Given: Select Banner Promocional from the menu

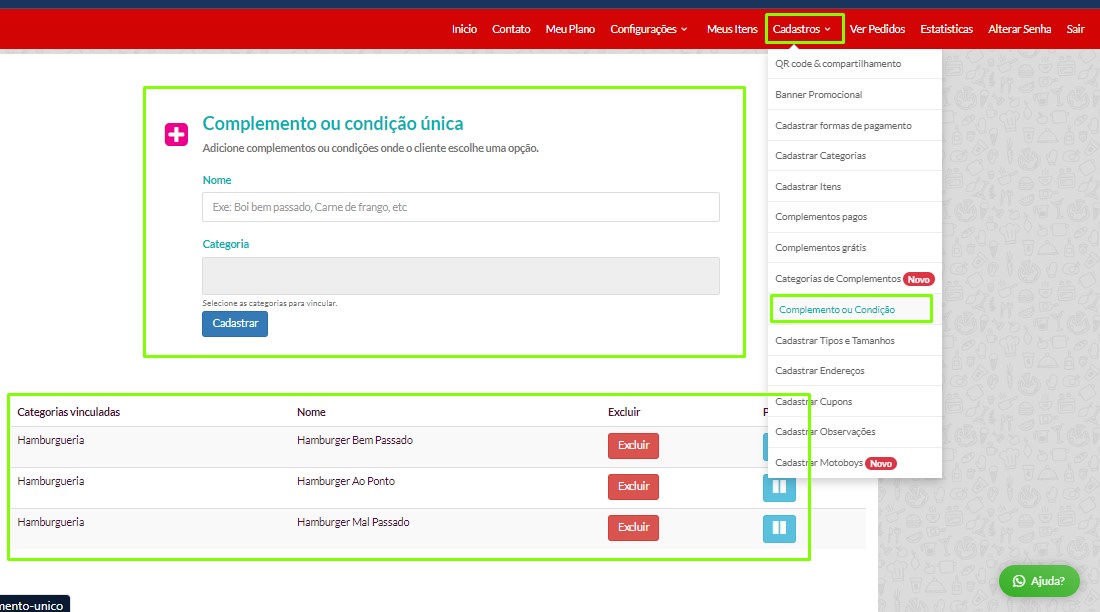Looking at the screenshot, I should (x=818, y=95).
